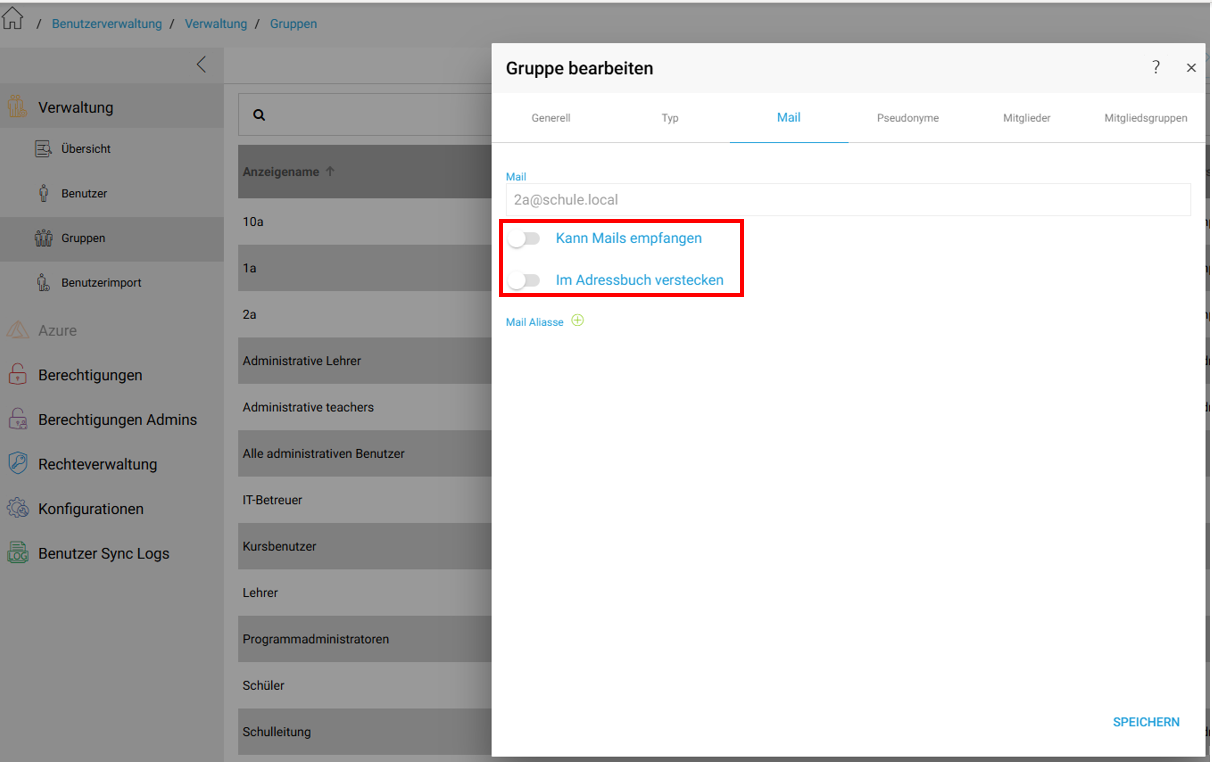Close the Gruppe bearbeiten dialog
The image size is (1212, 762).
[1191, 68]
